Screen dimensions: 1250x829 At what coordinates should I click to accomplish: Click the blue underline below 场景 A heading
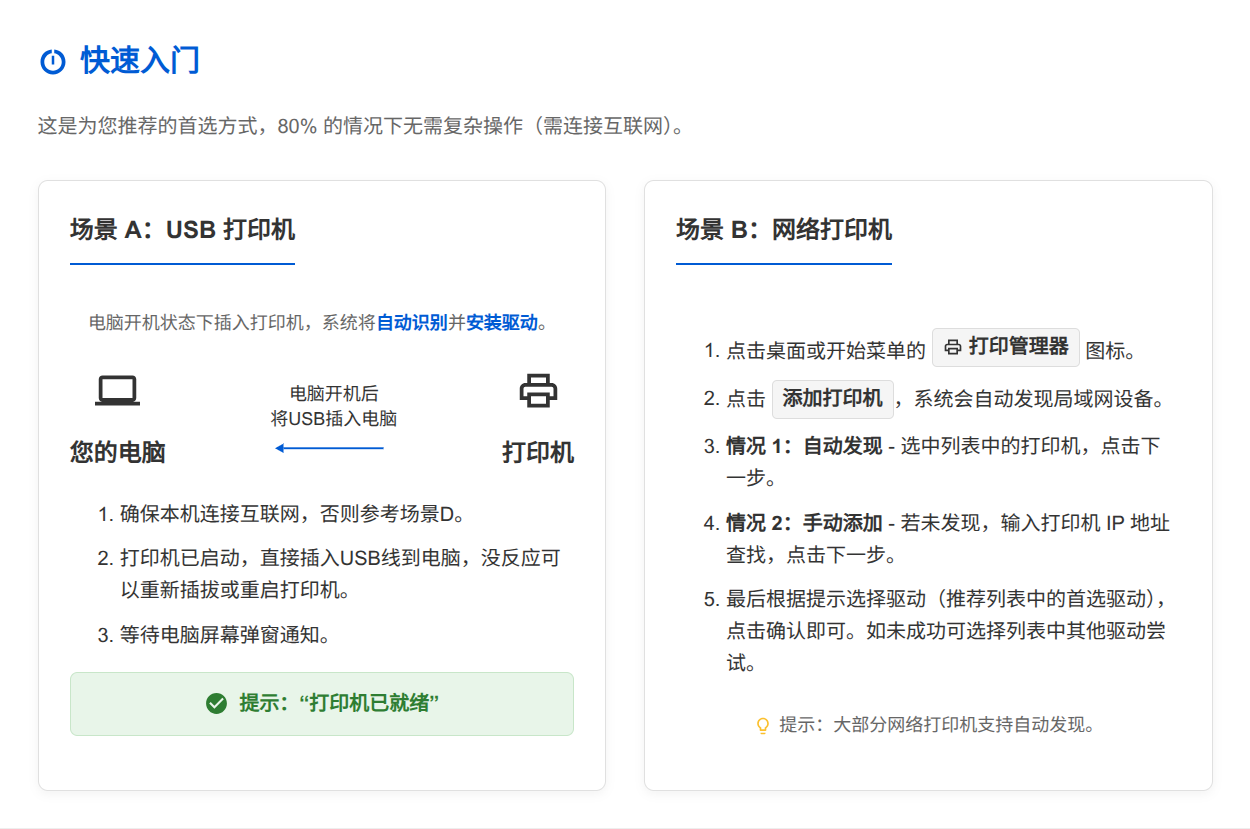click(x=181, y=263)
